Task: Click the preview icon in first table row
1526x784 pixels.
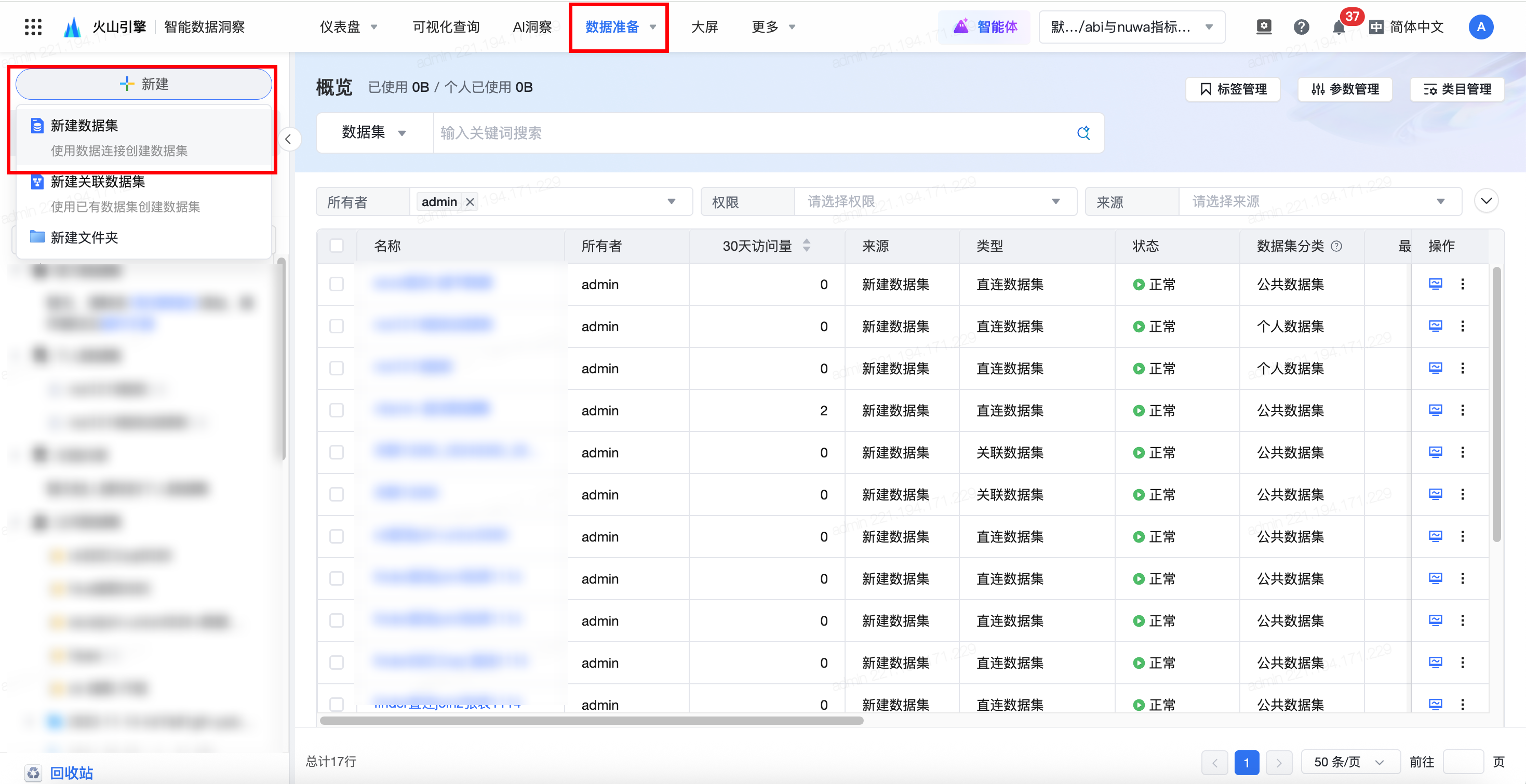Action: (1435, 284)
